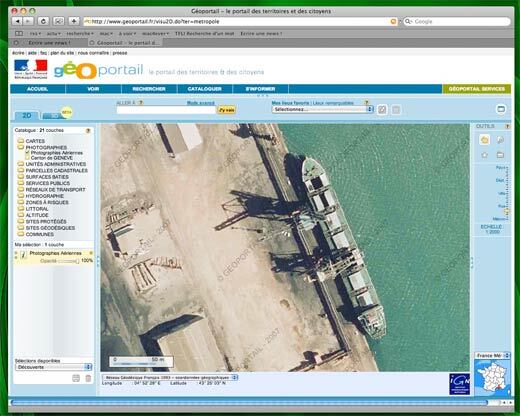This screenshot has height=416, width=520.
Task: Switch to the 'Ecrire une news !' browser tab
Action: click(x=49, y=43)
